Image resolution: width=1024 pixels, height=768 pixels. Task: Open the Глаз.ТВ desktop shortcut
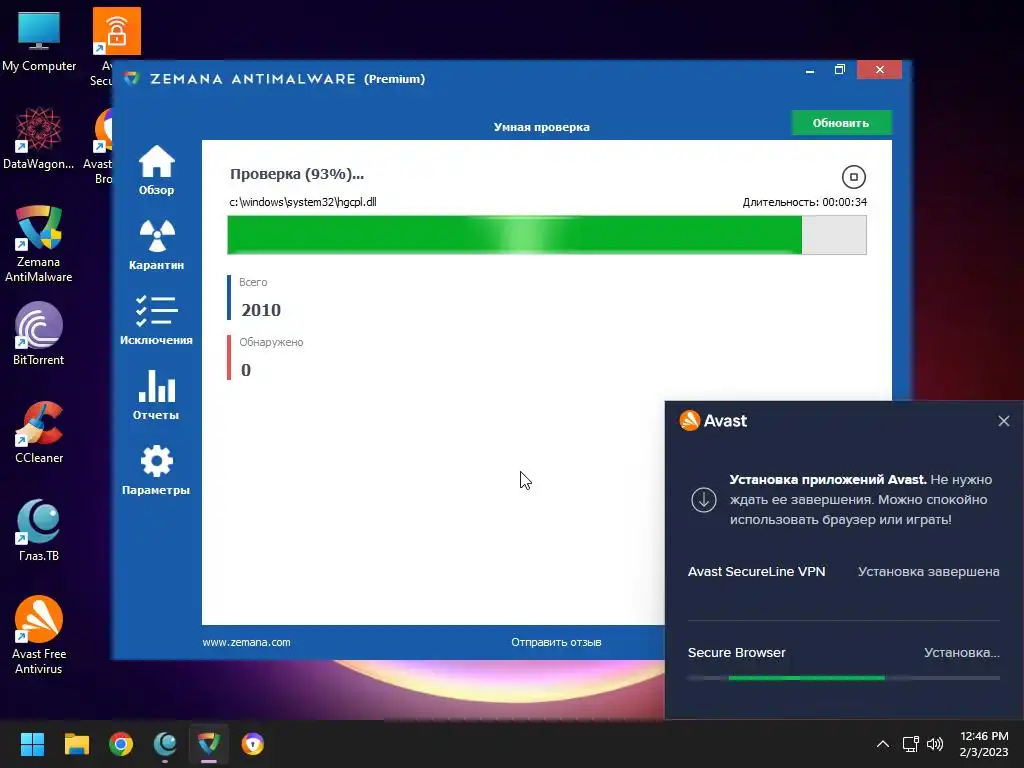[39, 530]
